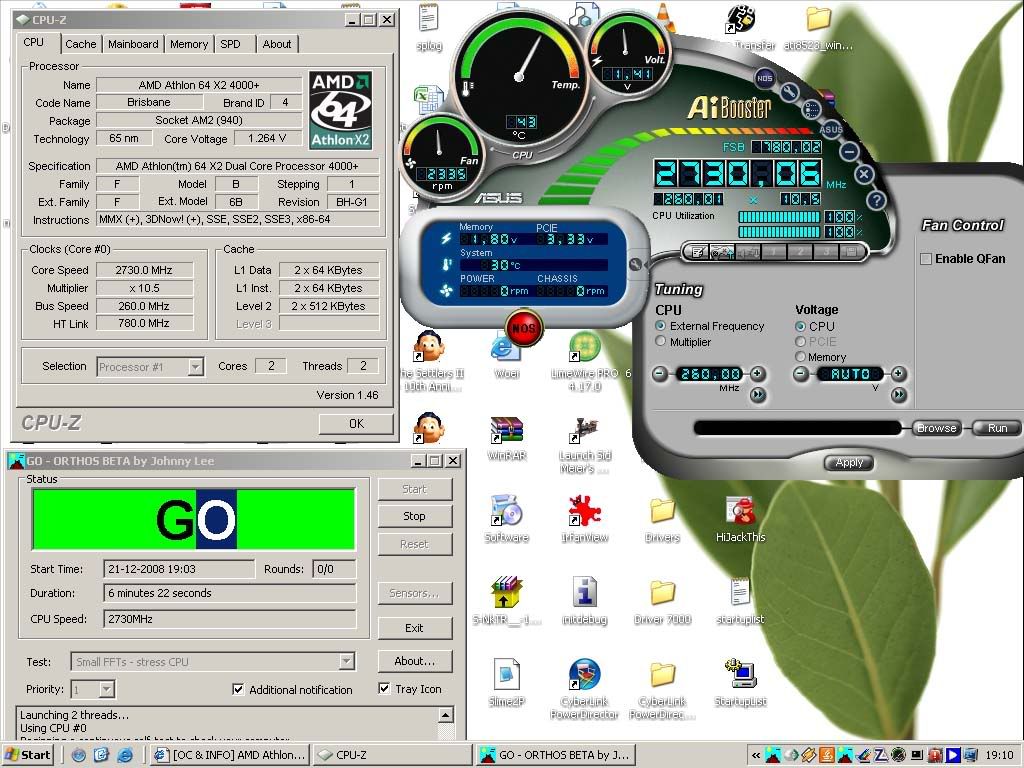Click the About... button in ORTHOS
This screenshot has width=1024, height=768.
pos(414,661)
